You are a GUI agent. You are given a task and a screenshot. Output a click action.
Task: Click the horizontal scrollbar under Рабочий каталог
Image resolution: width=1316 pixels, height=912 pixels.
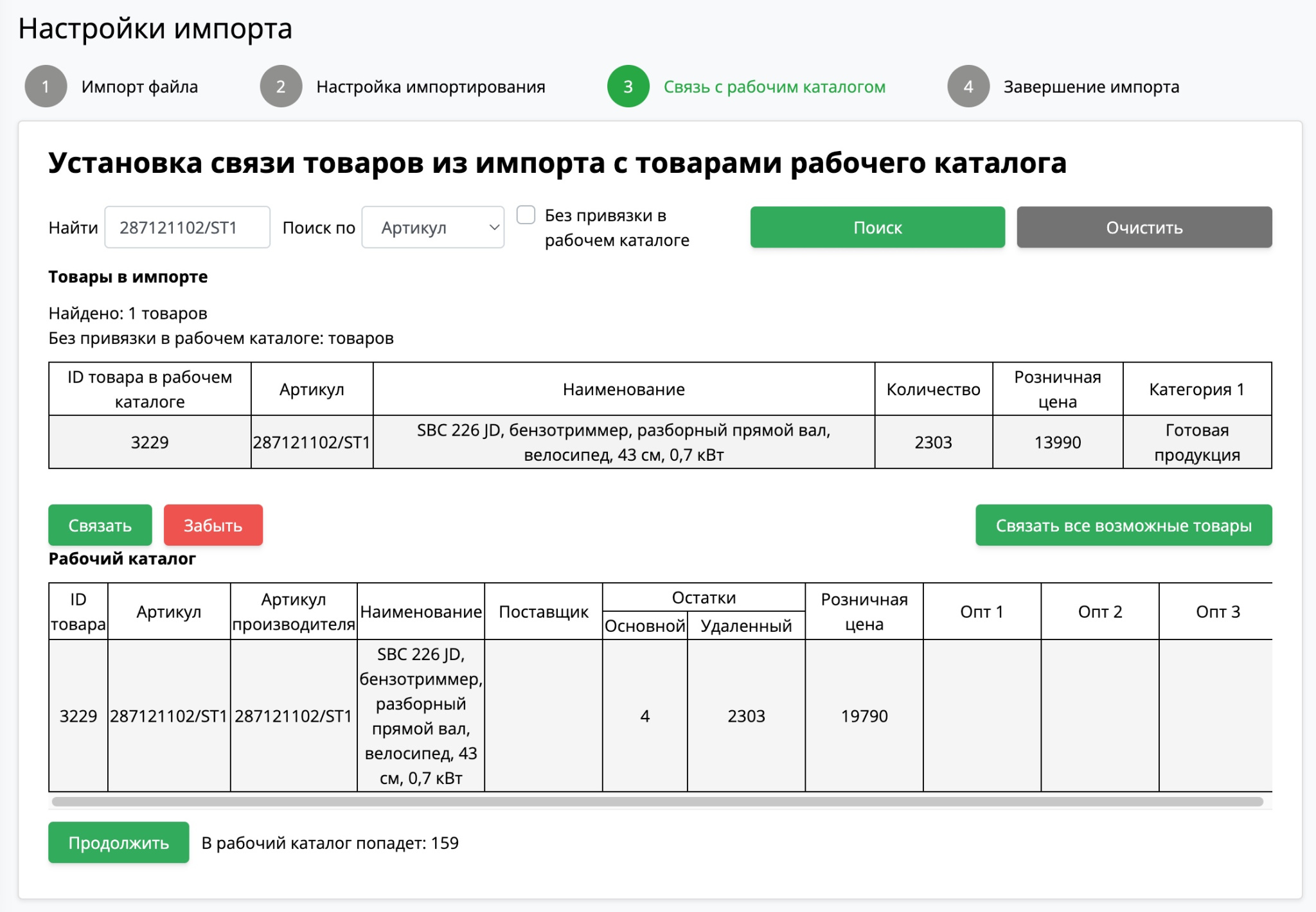click(x=657, y=801)
